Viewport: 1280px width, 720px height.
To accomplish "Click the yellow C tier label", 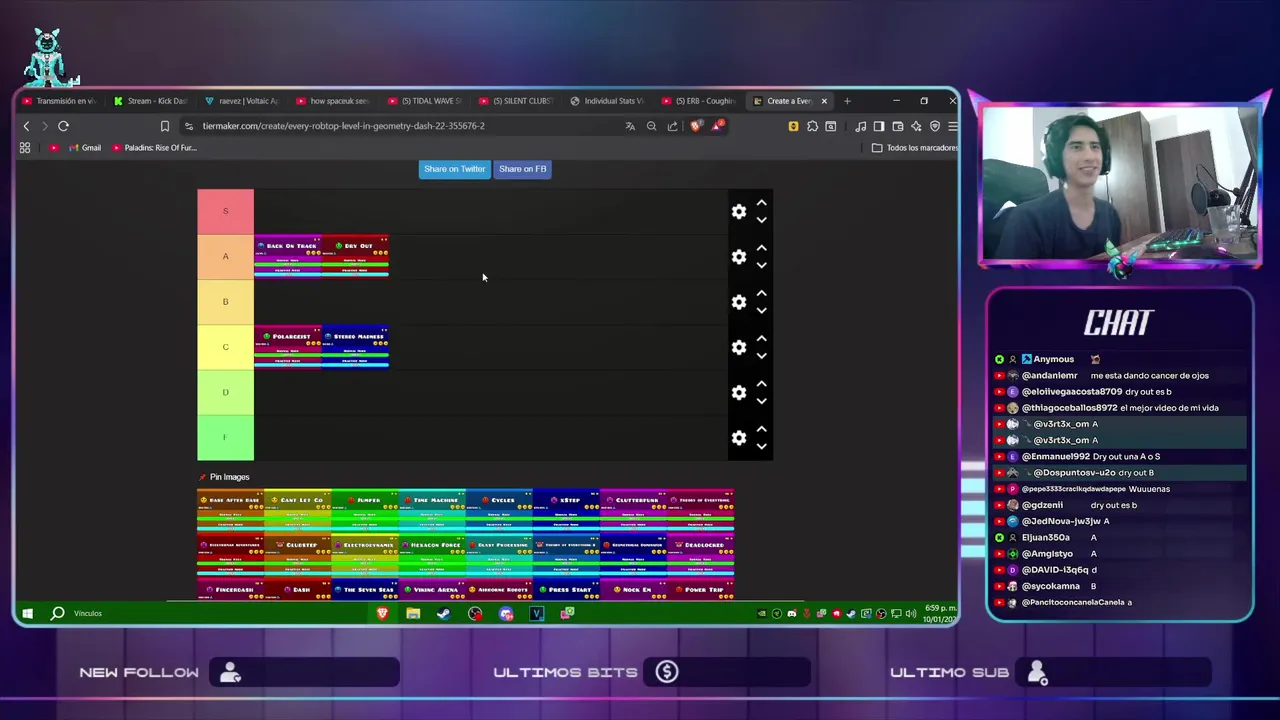I will tap(225, 347).
